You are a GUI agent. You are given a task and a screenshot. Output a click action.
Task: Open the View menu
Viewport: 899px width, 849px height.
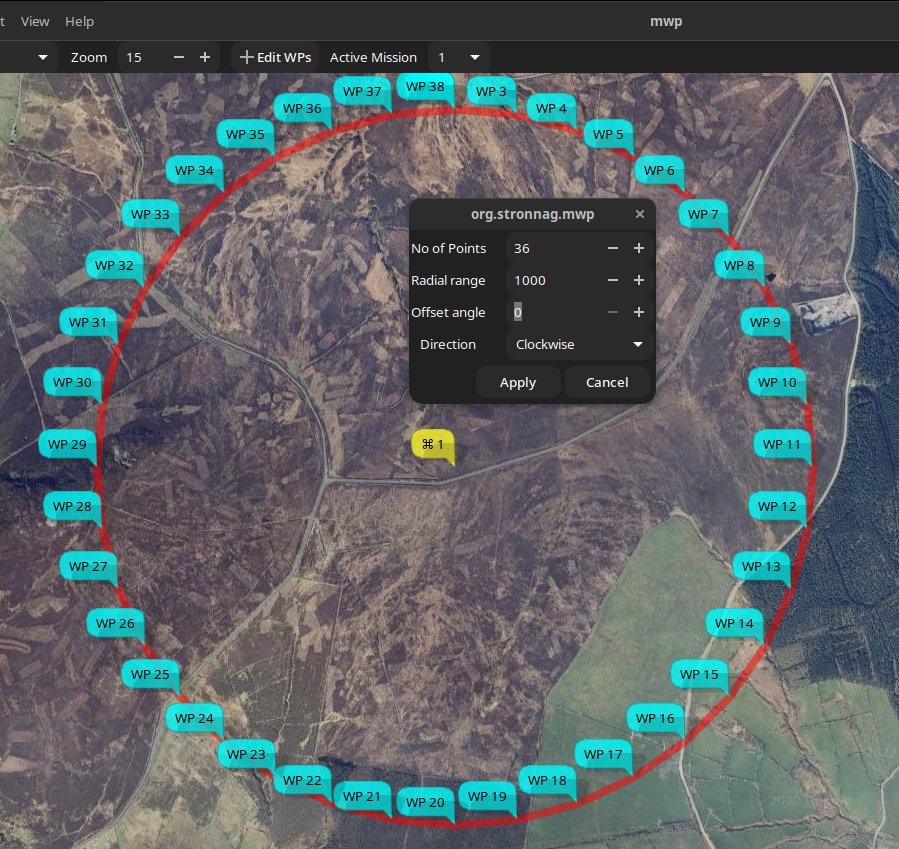coord(35,22)
